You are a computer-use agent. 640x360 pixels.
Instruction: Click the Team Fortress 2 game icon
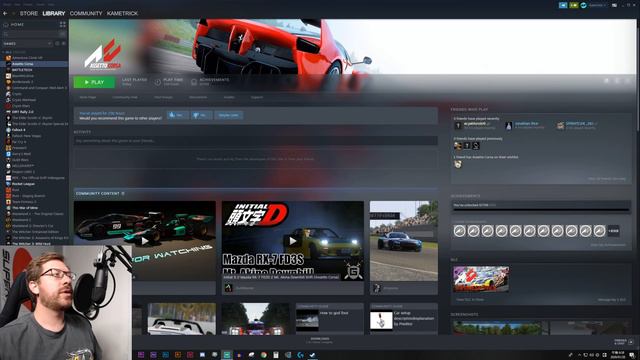[8, 202]
